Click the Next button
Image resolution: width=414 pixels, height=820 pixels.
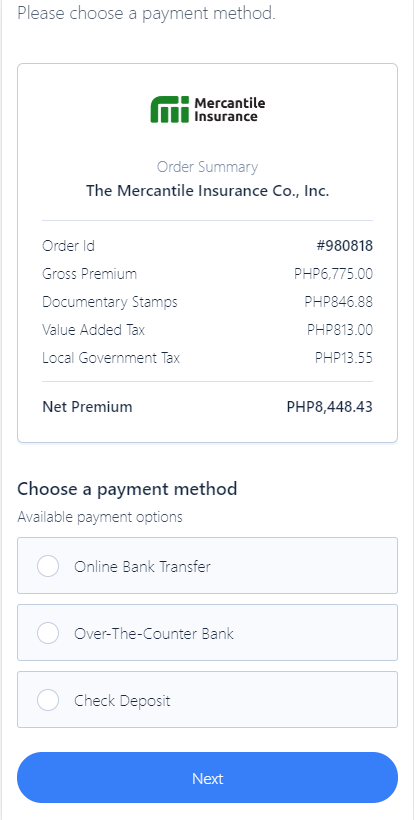pyautogui.click(x=208, y=778)
